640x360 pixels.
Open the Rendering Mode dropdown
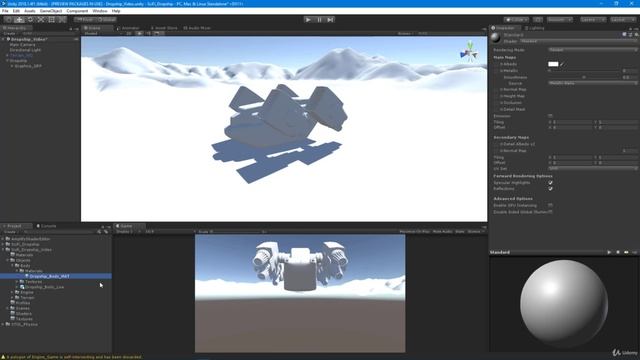(592, 50)
